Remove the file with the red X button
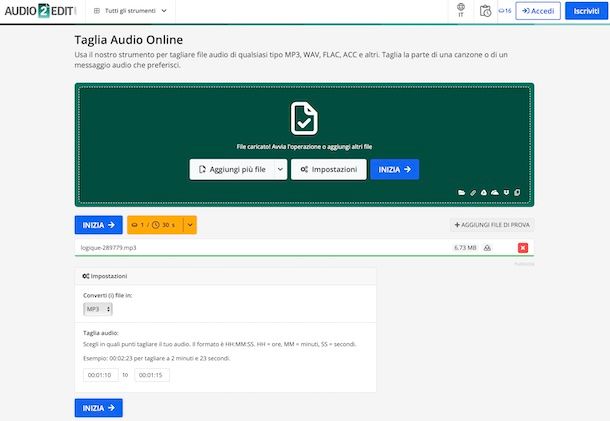 523,247
